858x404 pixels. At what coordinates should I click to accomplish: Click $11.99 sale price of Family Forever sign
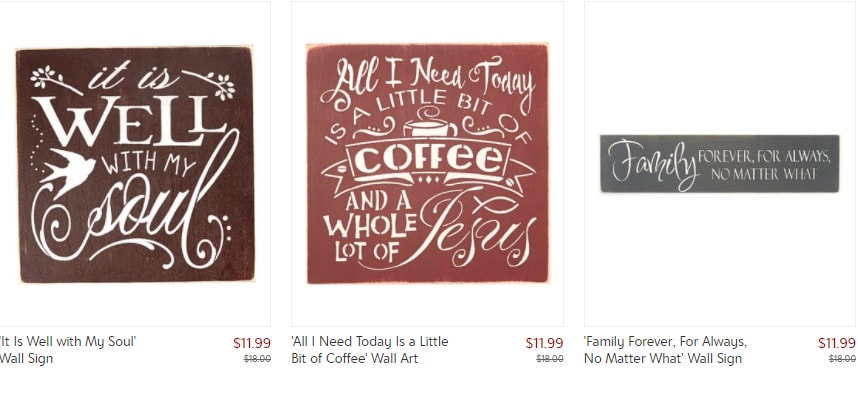click(x=837, y=343)
